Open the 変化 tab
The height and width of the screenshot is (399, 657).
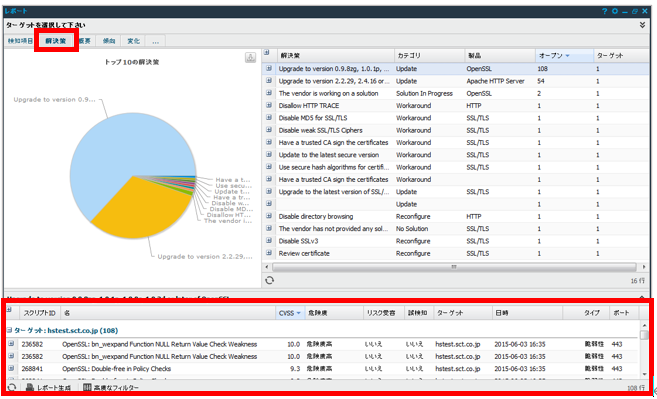tap(134, 41)
